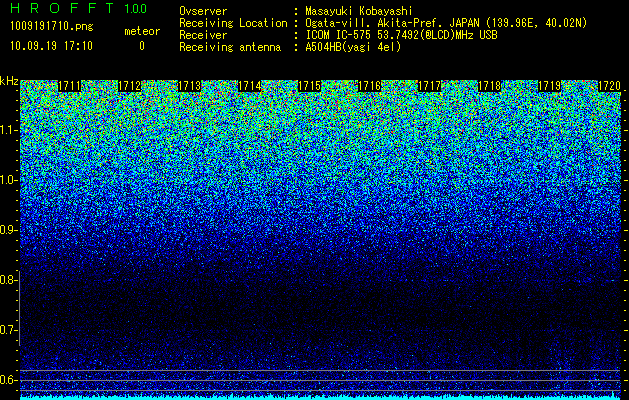629x400 pixels.
Task: Click the kHz axis unit label
Action: [x=9, y=81]
